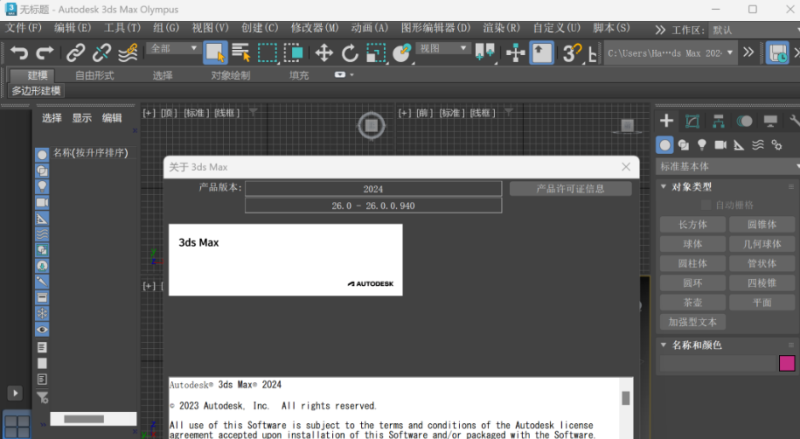Viewport: 800px width, 439px height.
Task: Select the Select and Rotate tool
Action: point(350,53)
